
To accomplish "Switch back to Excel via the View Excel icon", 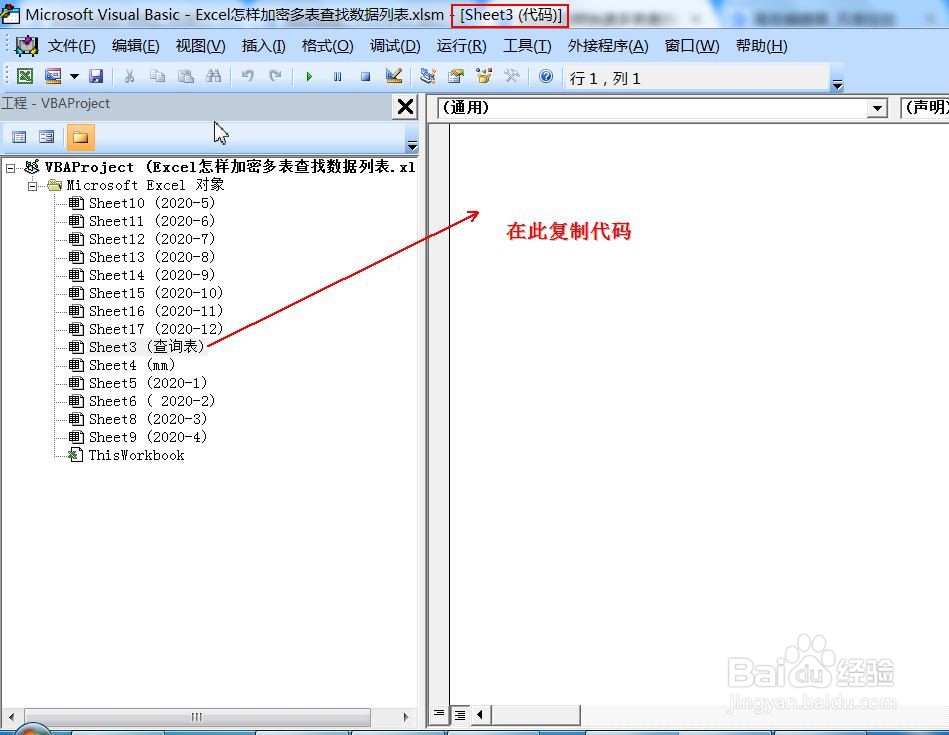I will click(x=25, y=76).
